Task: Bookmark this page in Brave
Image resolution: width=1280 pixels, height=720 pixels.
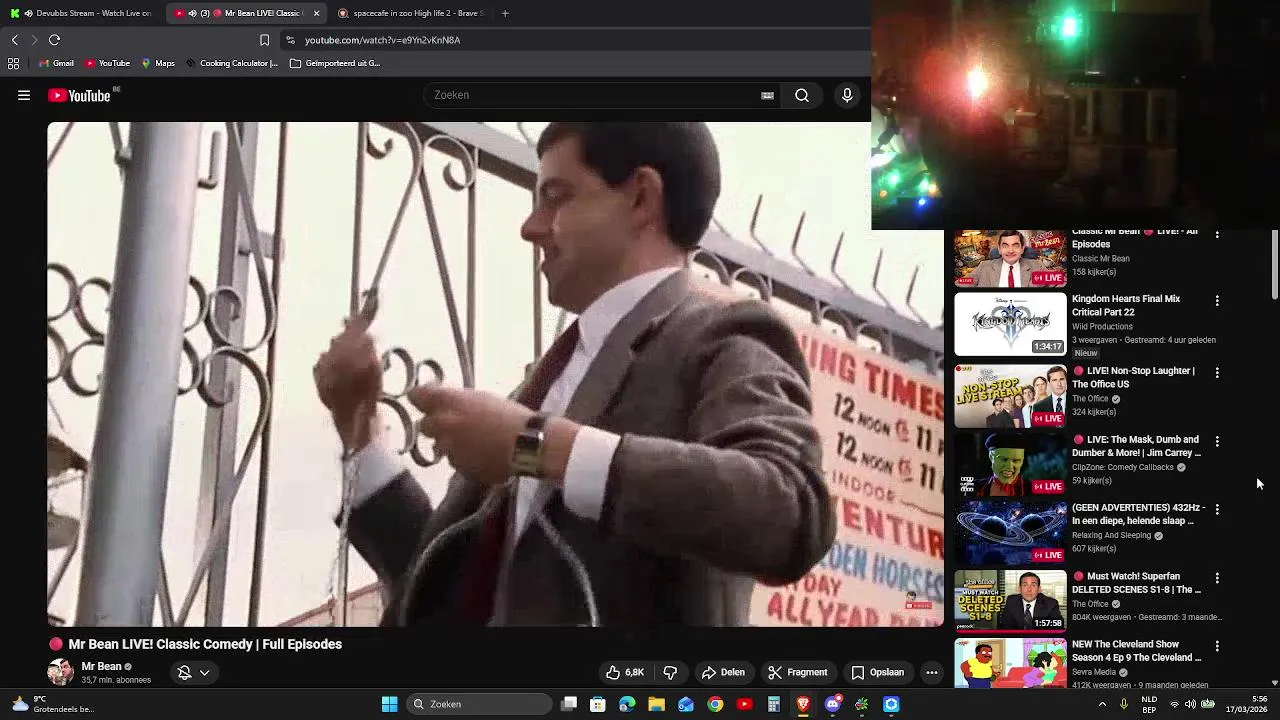Action: pos(264,40)
